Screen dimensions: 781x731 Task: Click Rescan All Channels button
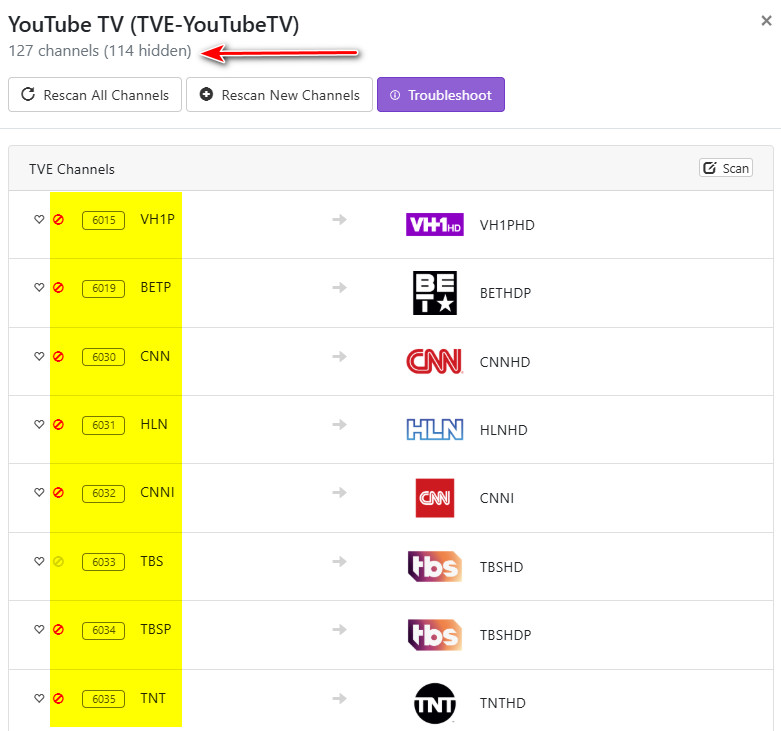[x=95, y=95]
